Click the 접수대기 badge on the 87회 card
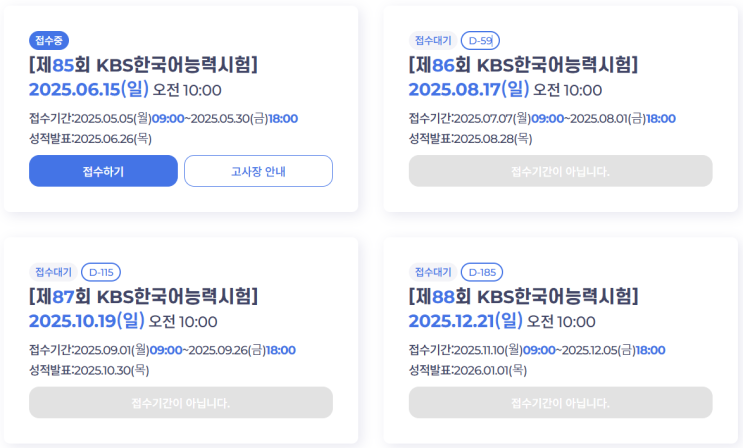 point(52,272)
